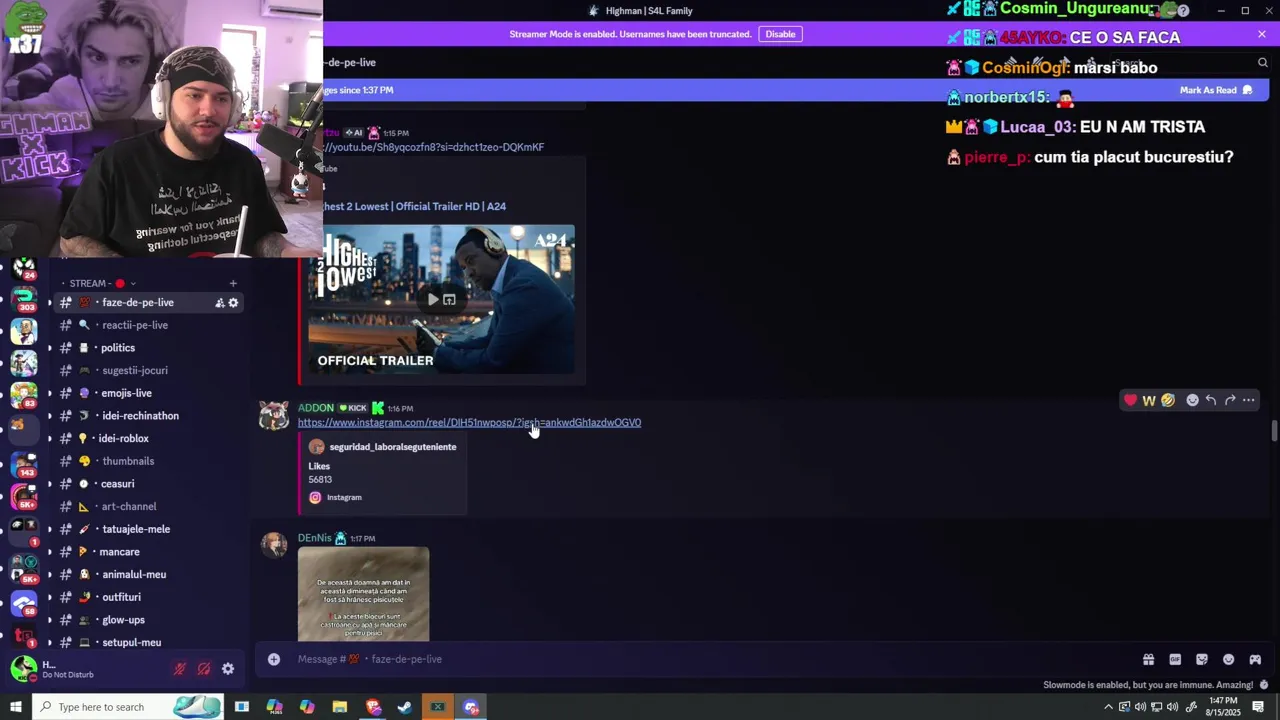Expand thread arrow beside ceasuri channel

pyautogui.click(x=49, y=484)
